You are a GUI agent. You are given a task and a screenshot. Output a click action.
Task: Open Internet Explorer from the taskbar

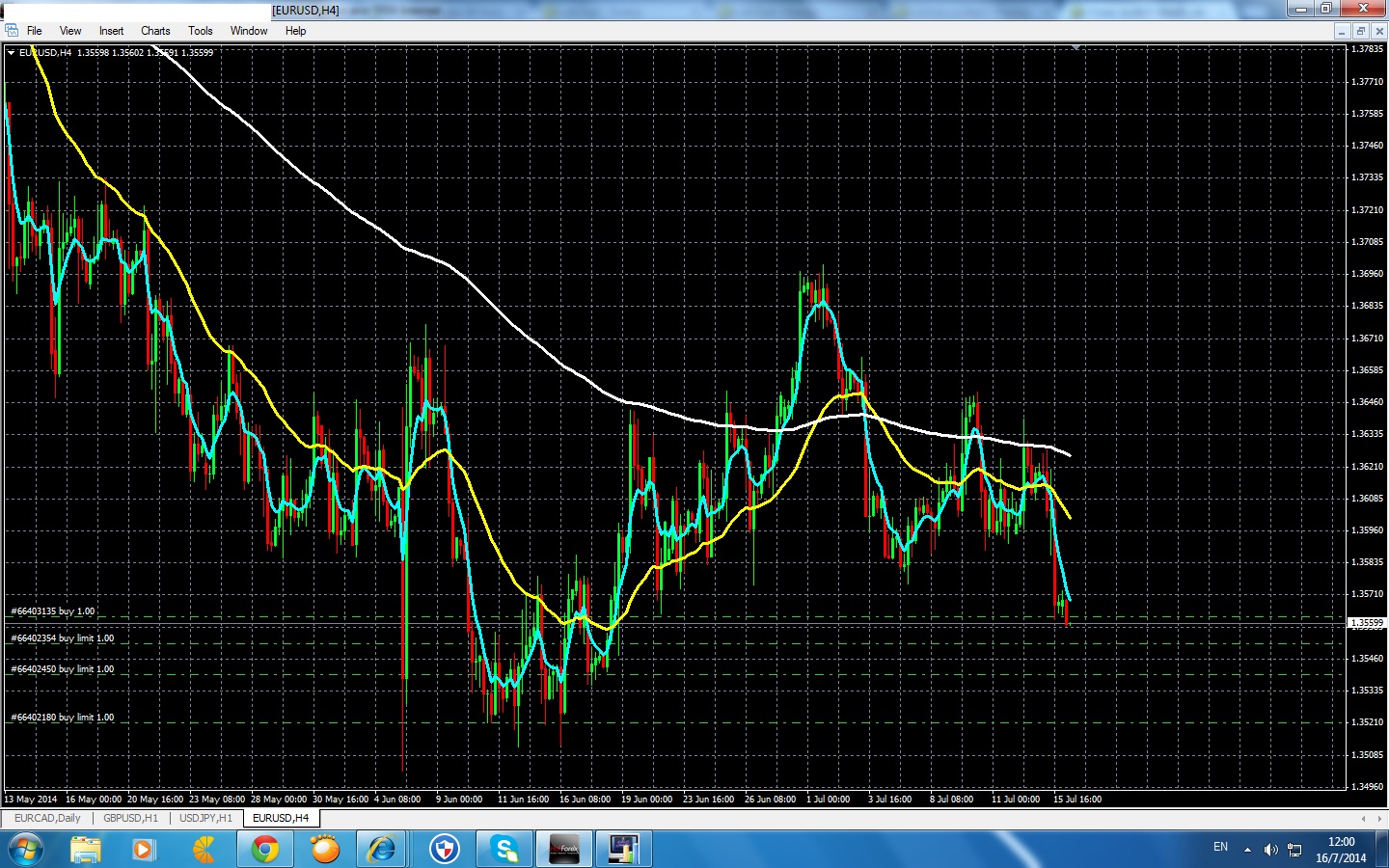384,850
